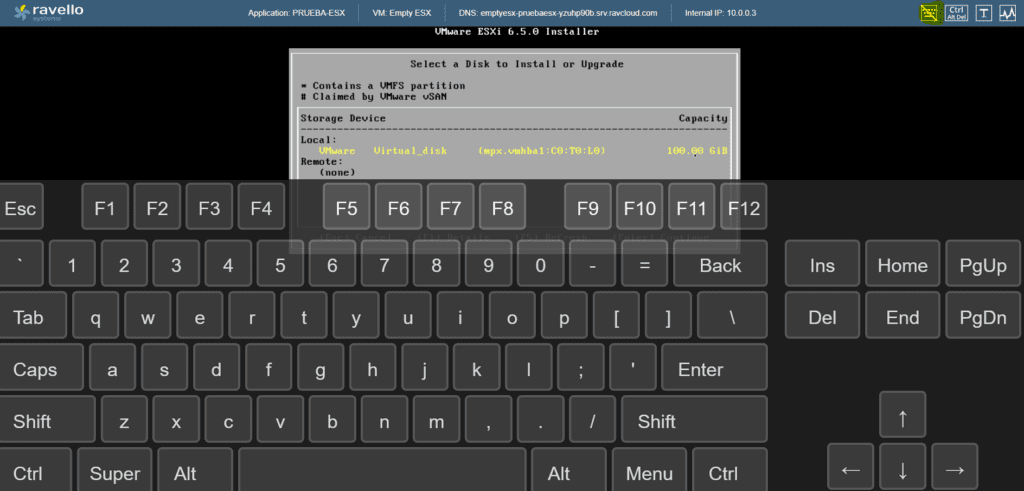Tap the forward slash key

[x=592, y=419]
